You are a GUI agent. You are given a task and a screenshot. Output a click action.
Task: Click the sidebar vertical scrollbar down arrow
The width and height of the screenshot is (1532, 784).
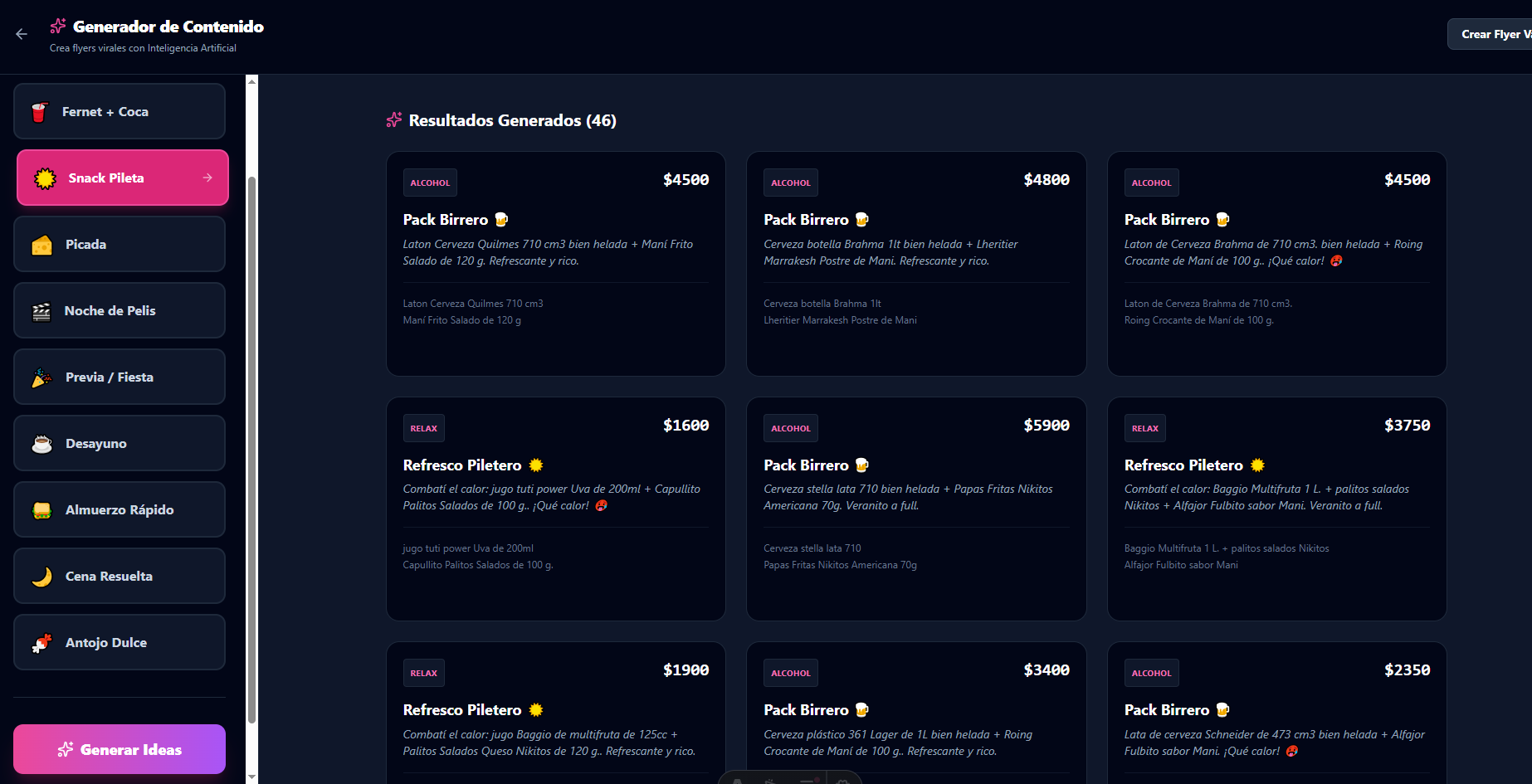[x=252, y=777]
